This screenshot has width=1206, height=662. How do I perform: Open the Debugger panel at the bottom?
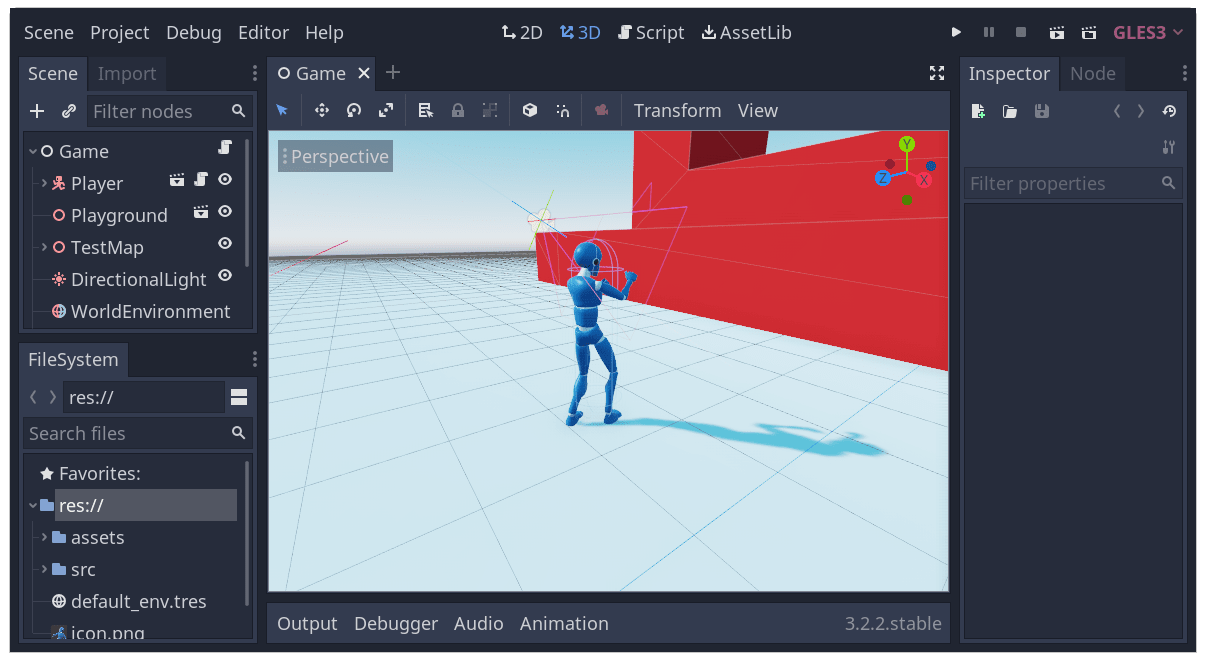[396, 623]
